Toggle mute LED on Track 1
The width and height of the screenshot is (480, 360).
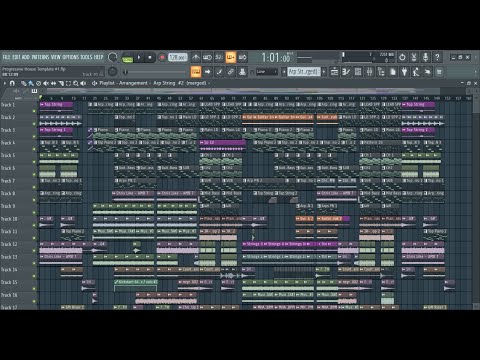[x=34, y=111]
